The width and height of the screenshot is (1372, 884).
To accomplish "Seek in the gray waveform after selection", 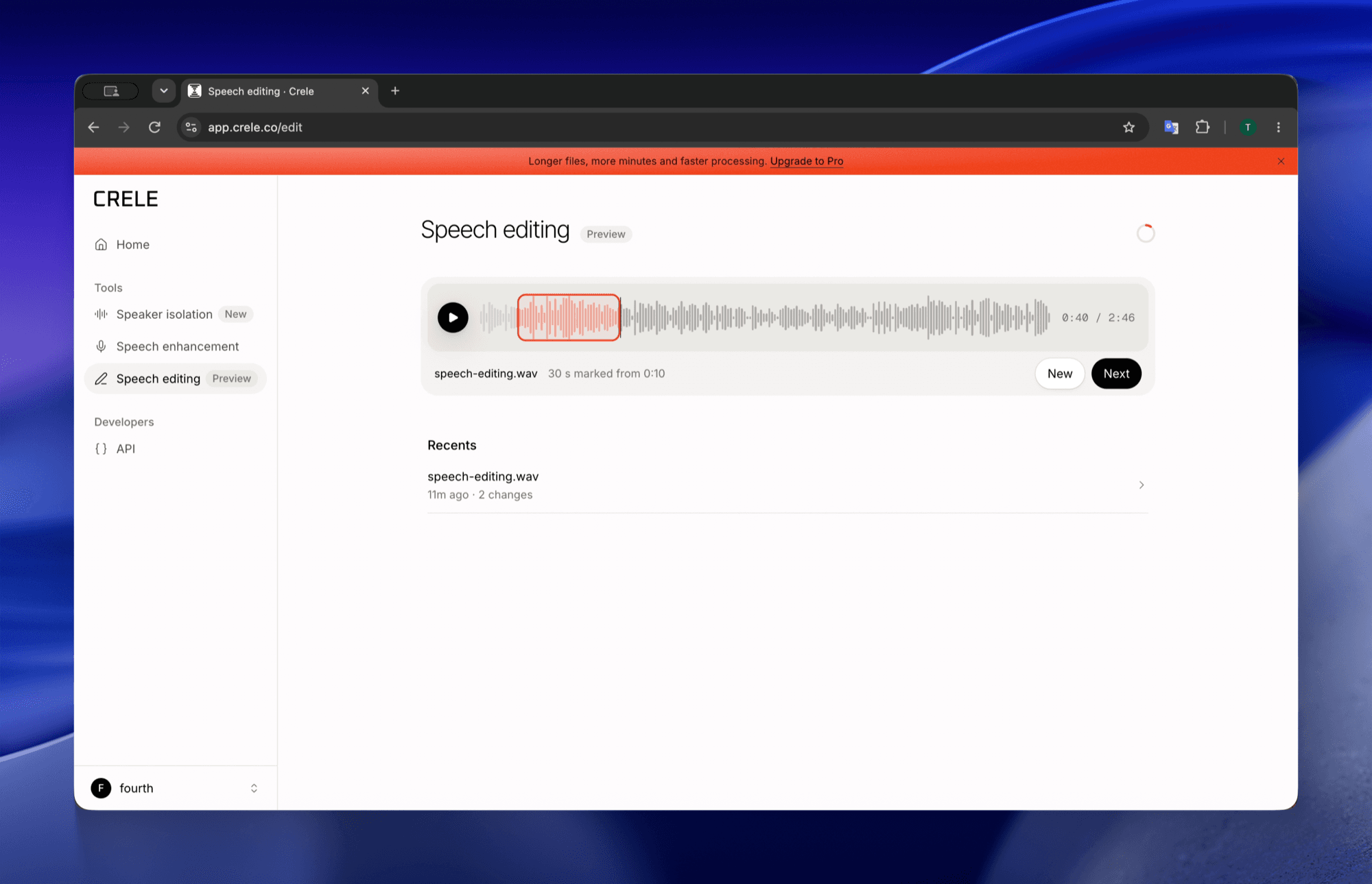I will pyautogui.click(x=836, y=318).
